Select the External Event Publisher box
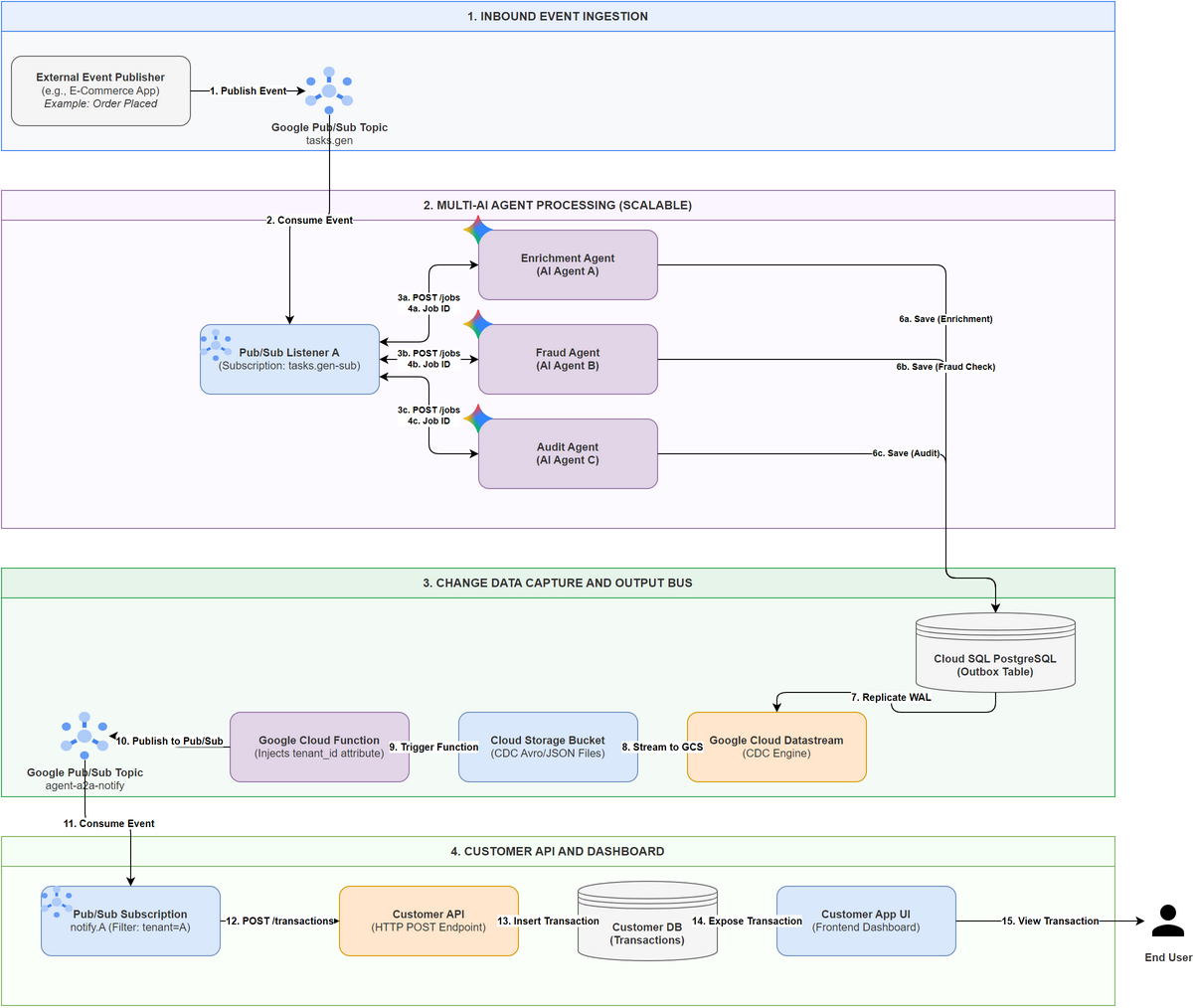The image size is (1195, 1008). 100,90
